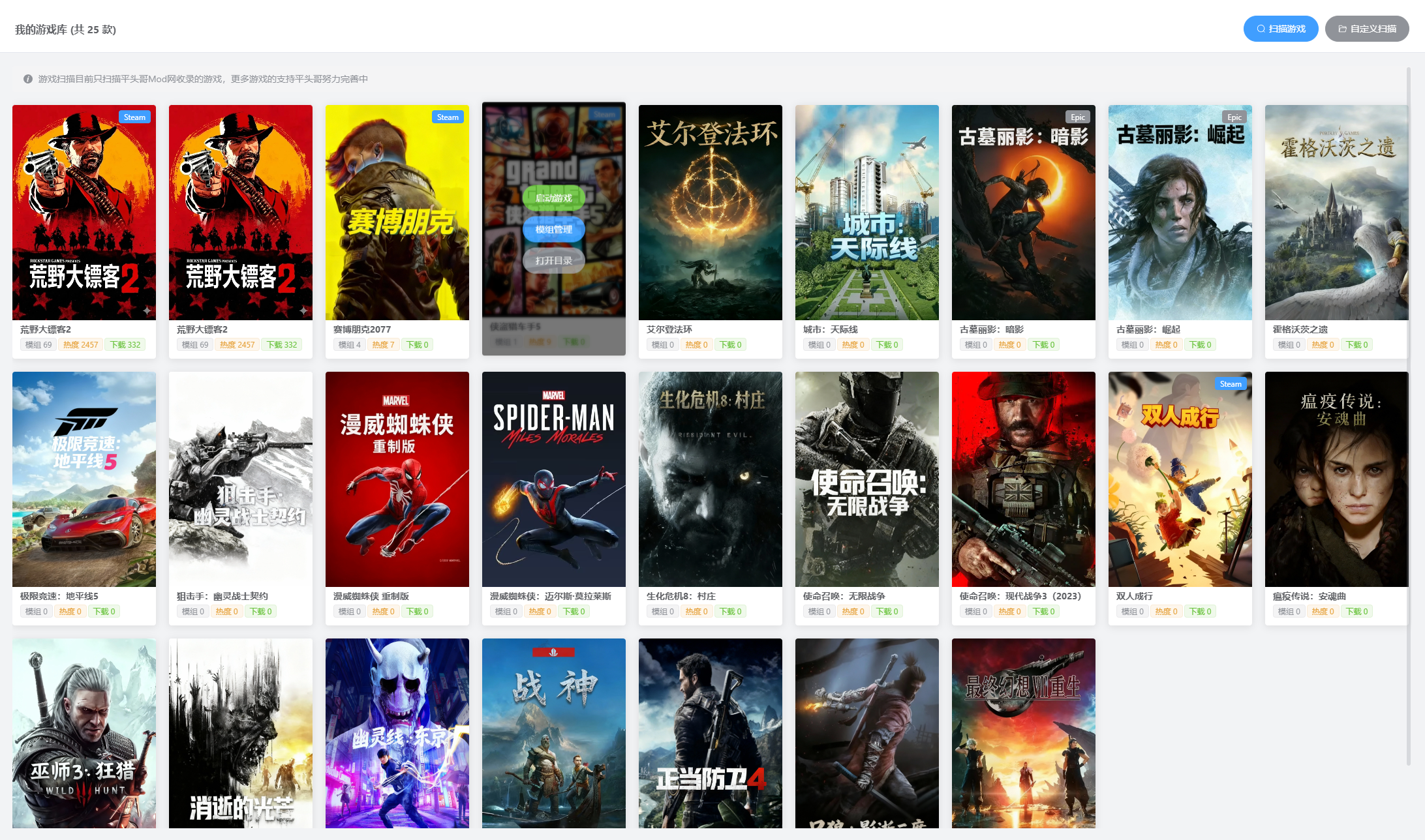The height and width of the screenshot is (840, 1425).
Task: Click 热度 2457 tag under first 荒野大镖客2
Action: pos(80,345)
